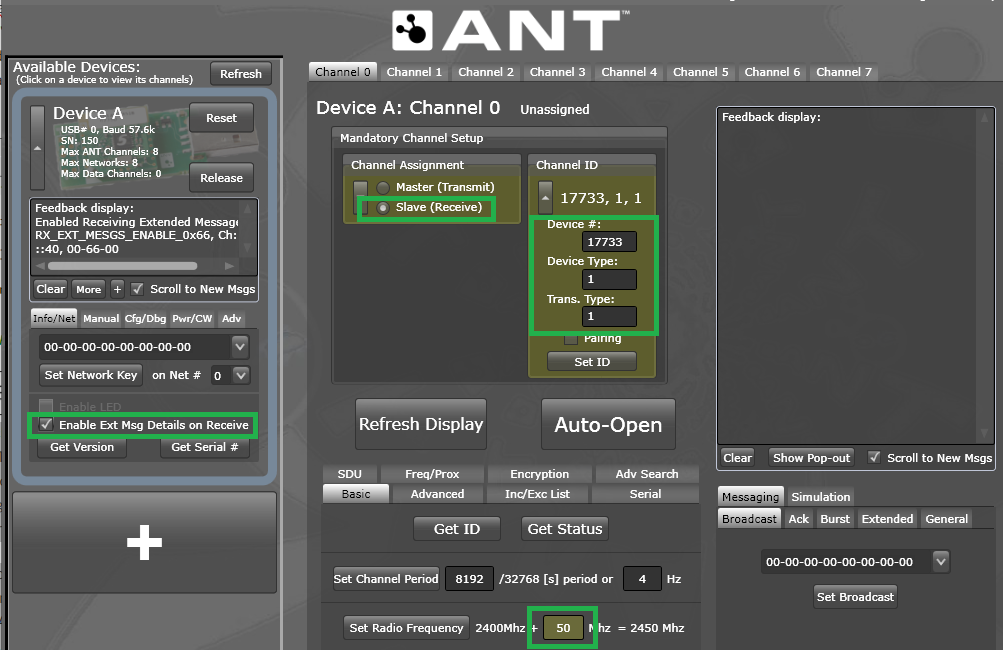Click the Release device button
1003x650 pixels.
click(x=221, y=178)
